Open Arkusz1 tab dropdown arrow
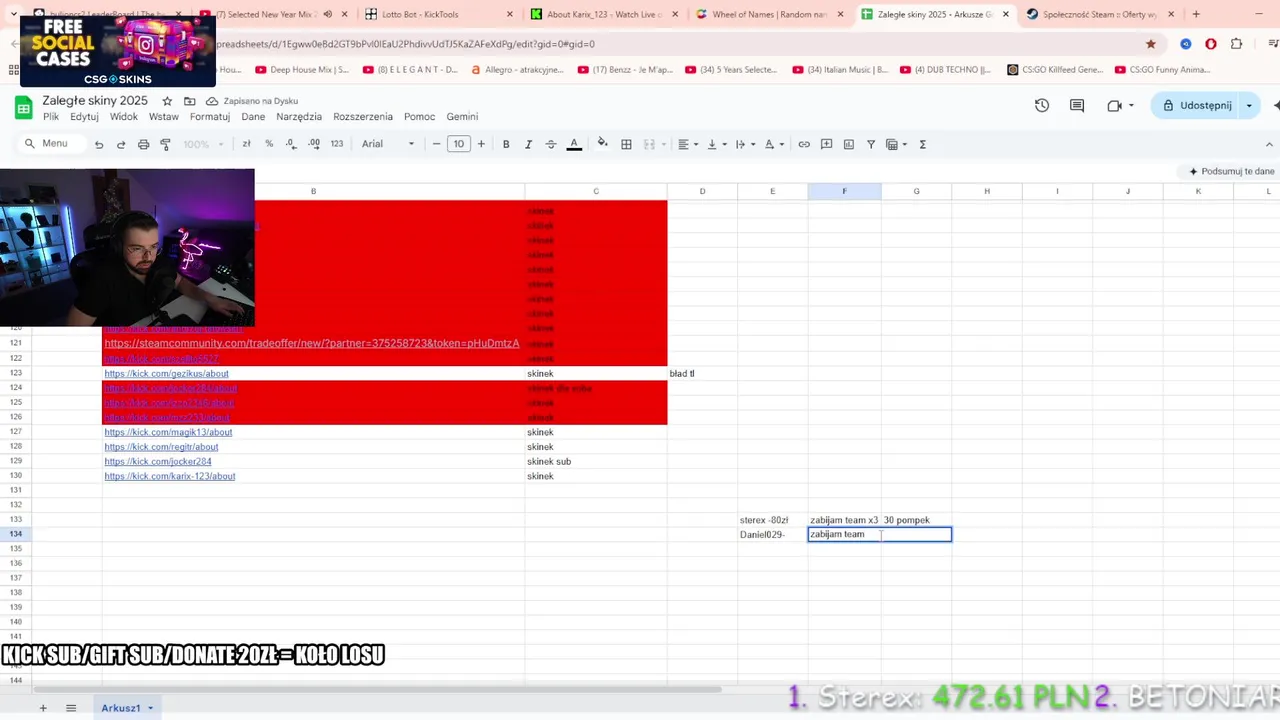Image resolution: width=1280 pixels, height=720 pixels. pyautogui.click(x=150, y=708)
